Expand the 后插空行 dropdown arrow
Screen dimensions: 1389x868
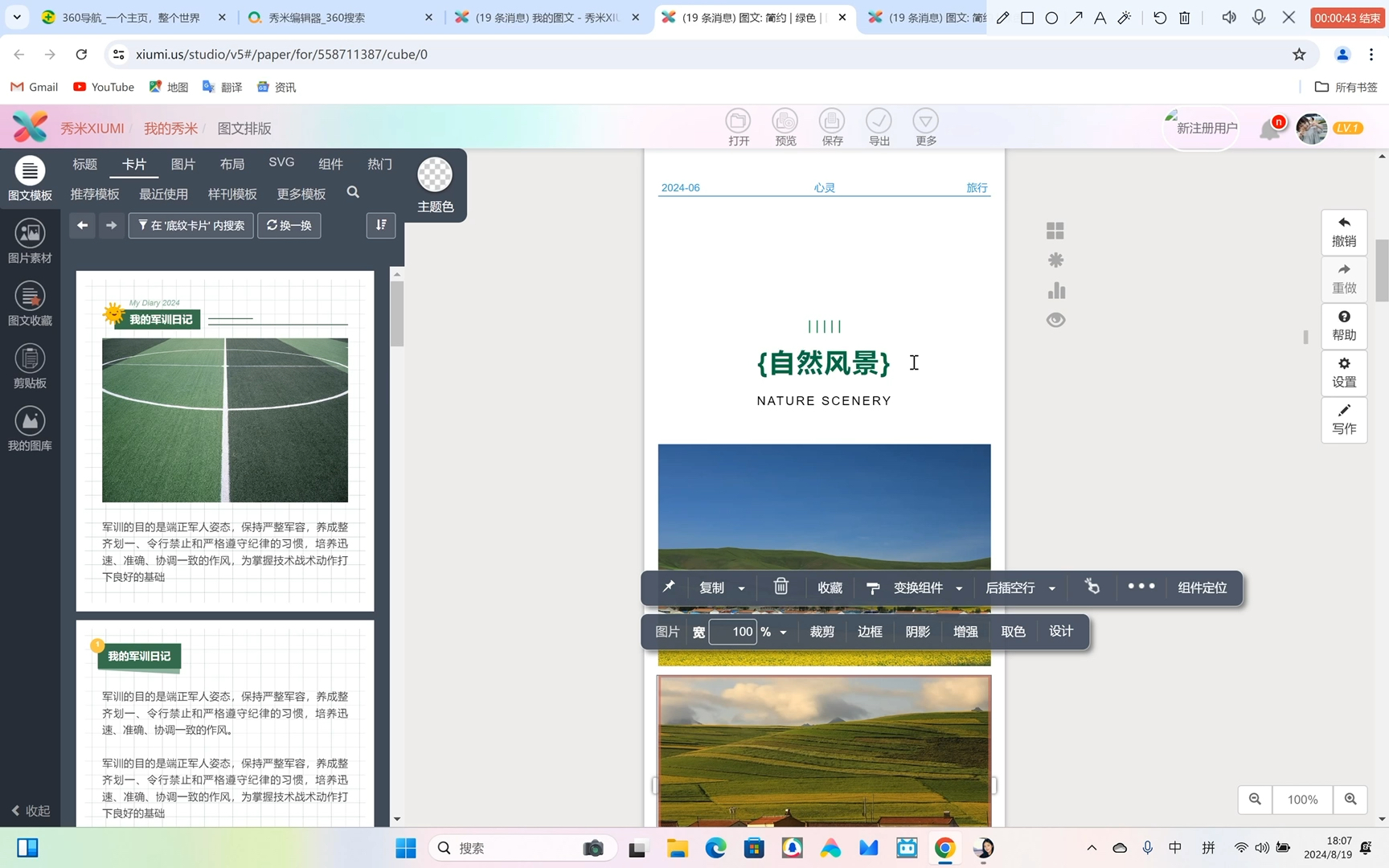1051,588
